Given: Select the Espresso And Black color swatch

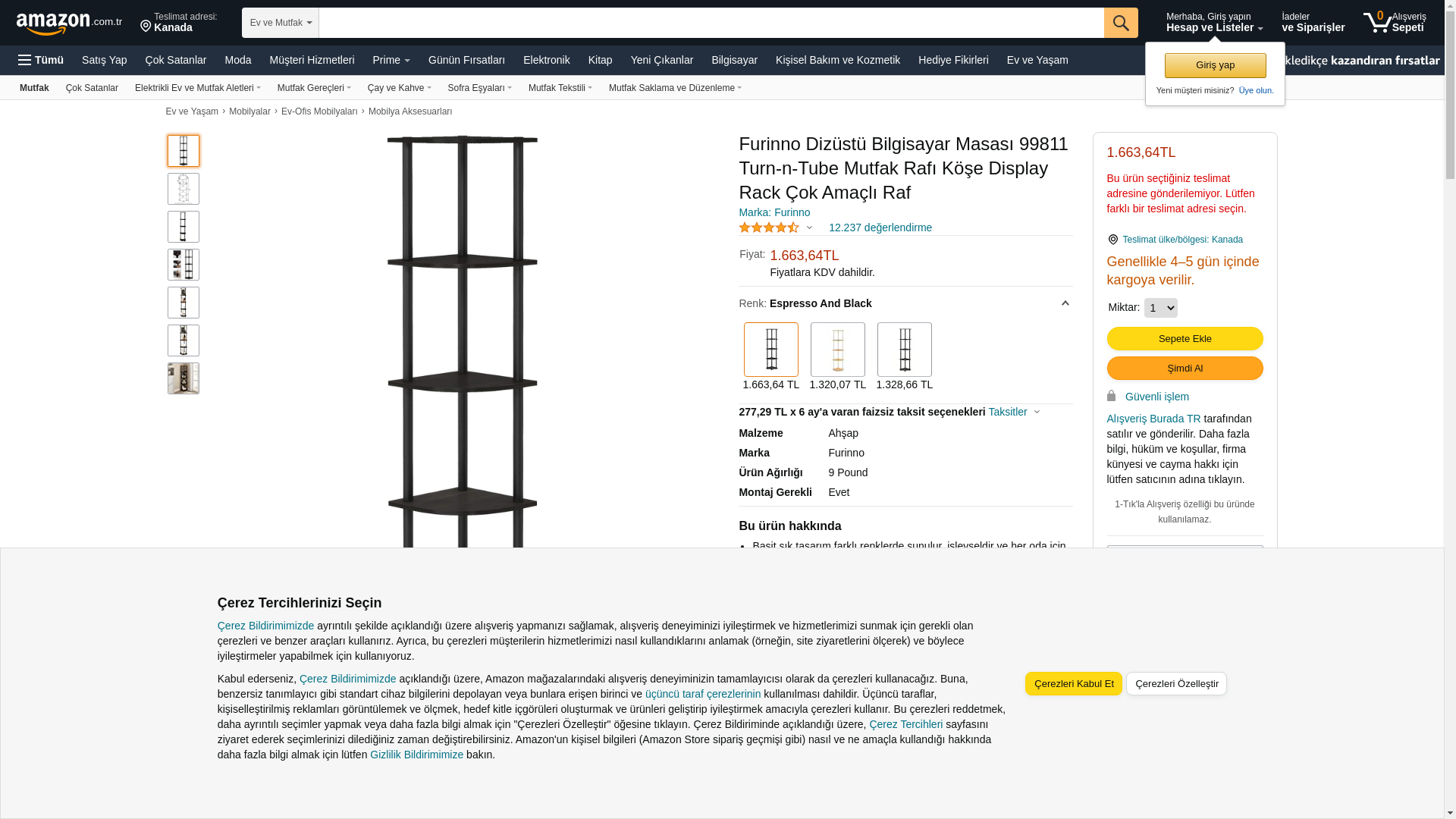Looking at the screenshot, I should click(x=771, y=350).
